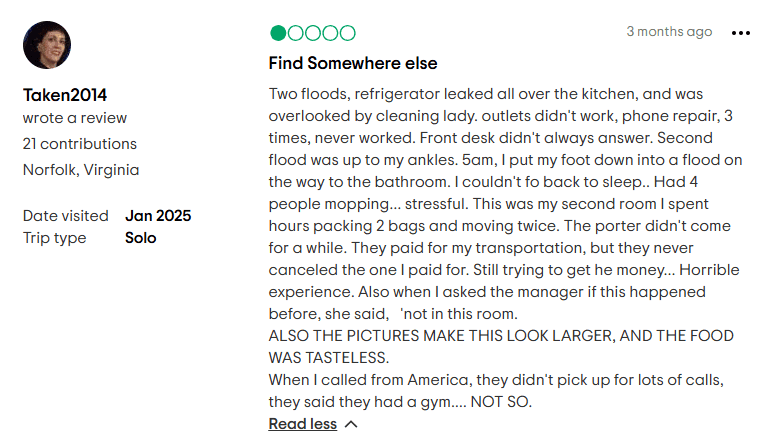This screenshot has height=443, width=783.
Task: Open the three-dot more options menu
Action: [741, 33]
